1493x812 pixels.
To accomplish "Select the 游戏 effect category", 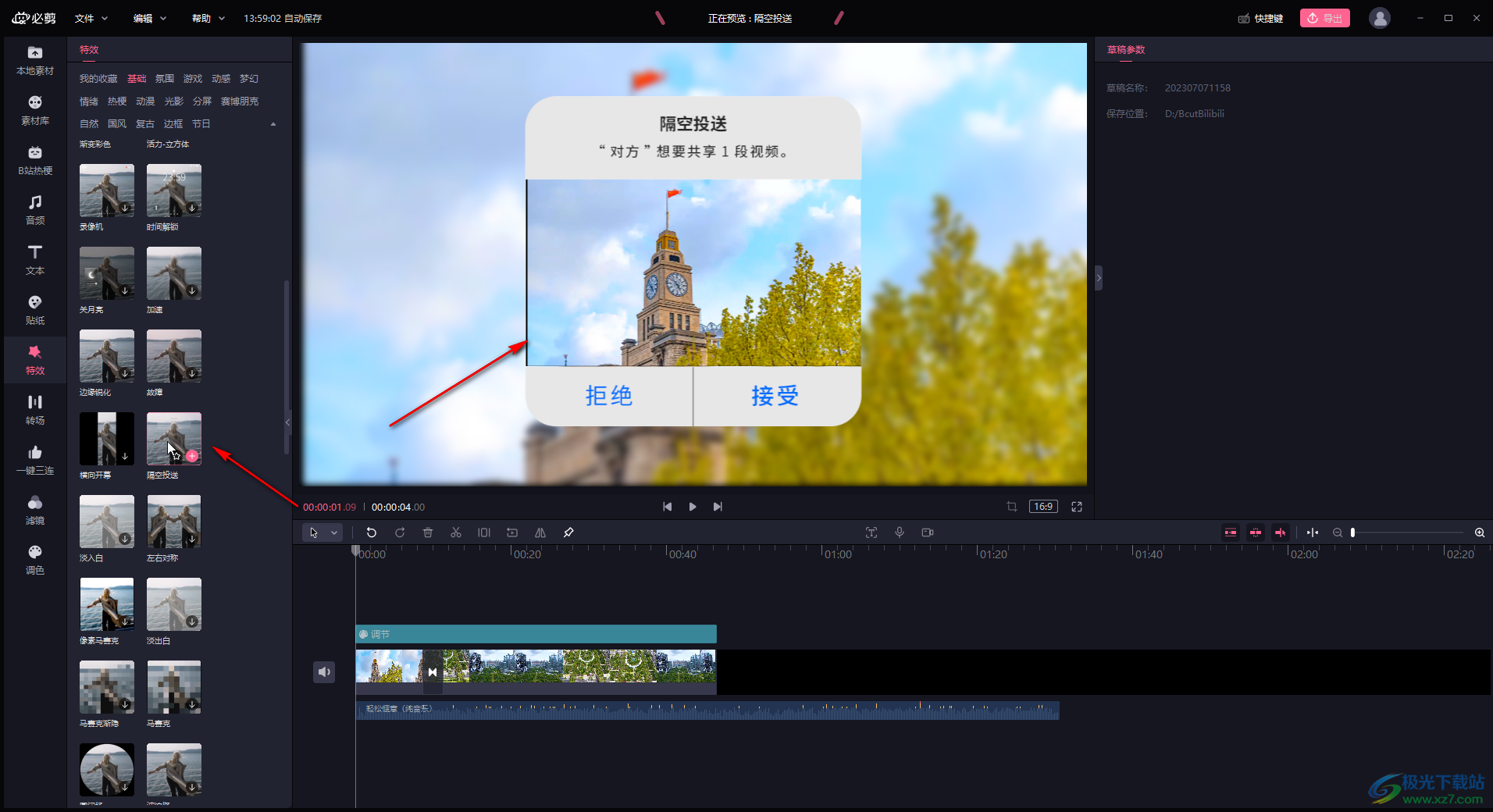I will [x=193, y=79].
